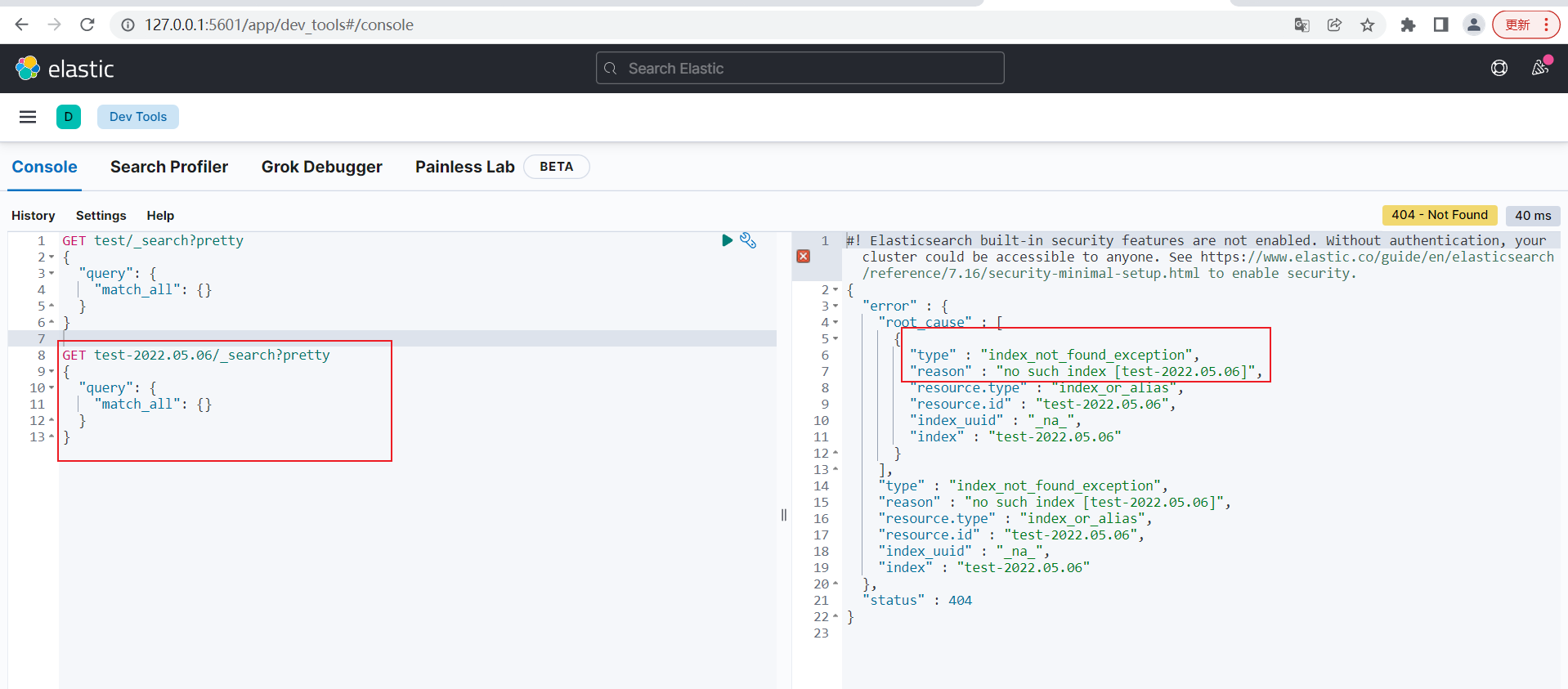The width and height of the screenshot is (1568, 689).
Task: Open the D space avatar
Action: click(69, 117)
